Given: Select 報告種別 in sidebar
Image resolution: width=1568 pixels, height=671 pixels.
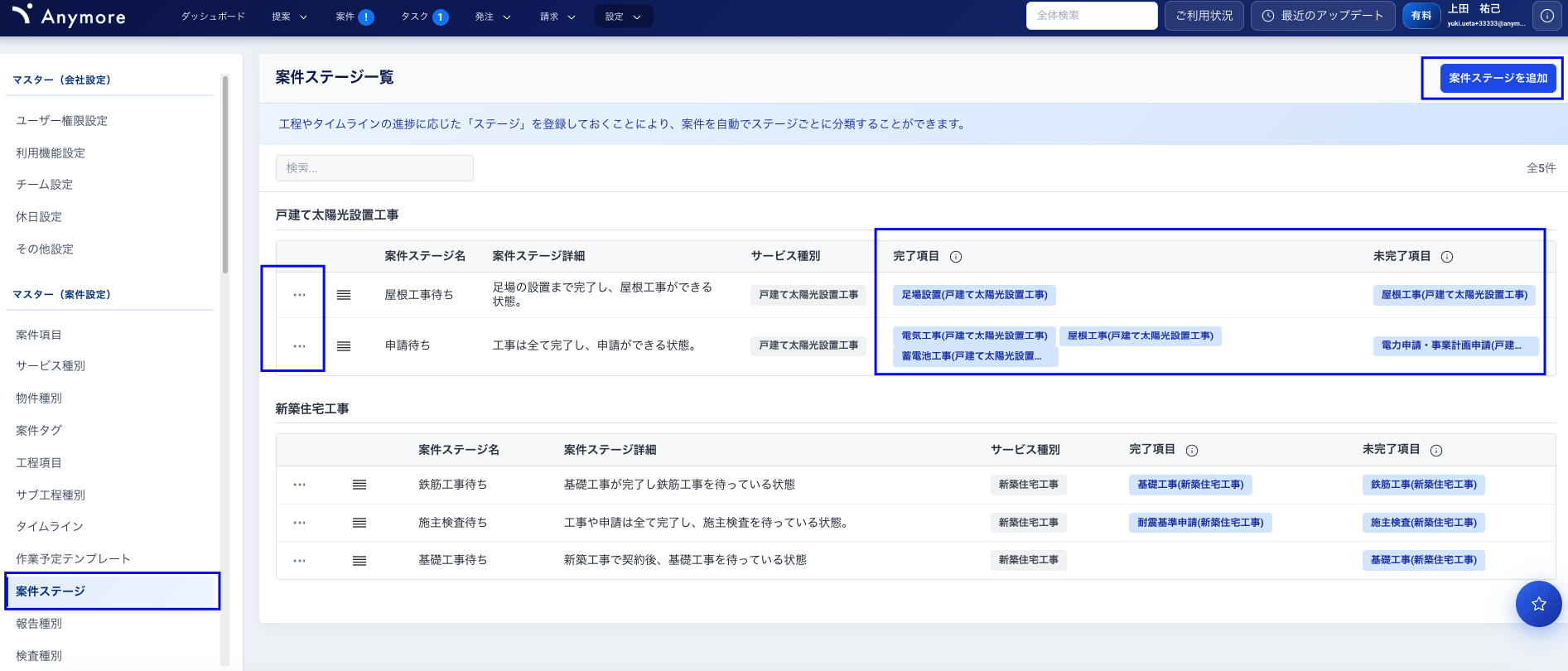Looking at the screenshot, I should tap(39, 624).
